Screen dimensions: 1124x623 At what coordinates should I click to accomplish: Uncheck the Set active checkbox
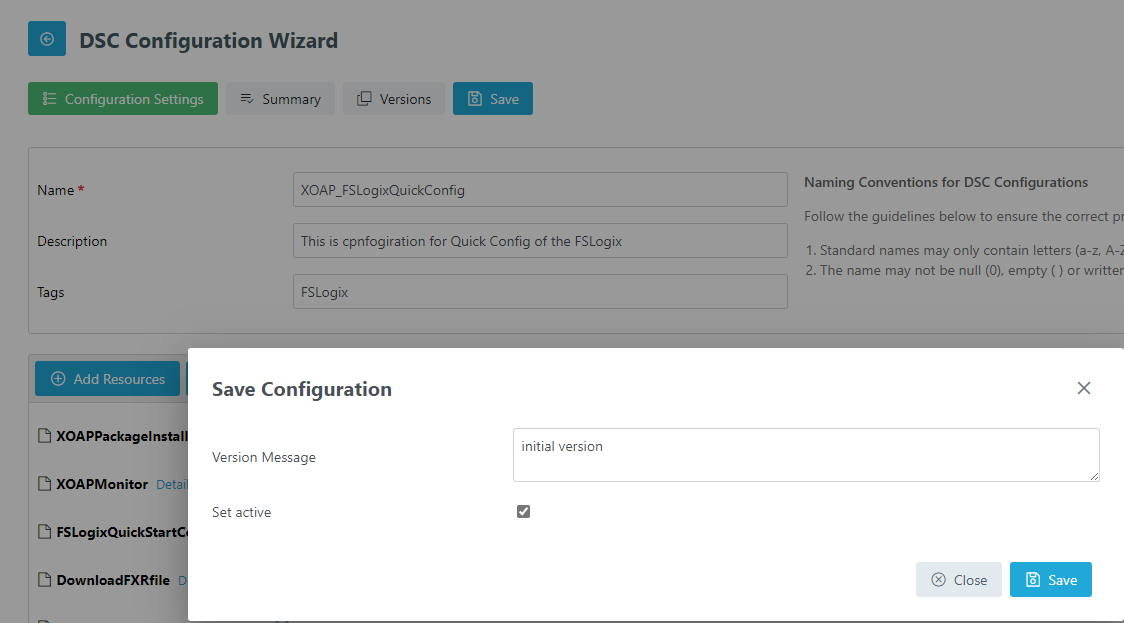(x=523, y=511)
